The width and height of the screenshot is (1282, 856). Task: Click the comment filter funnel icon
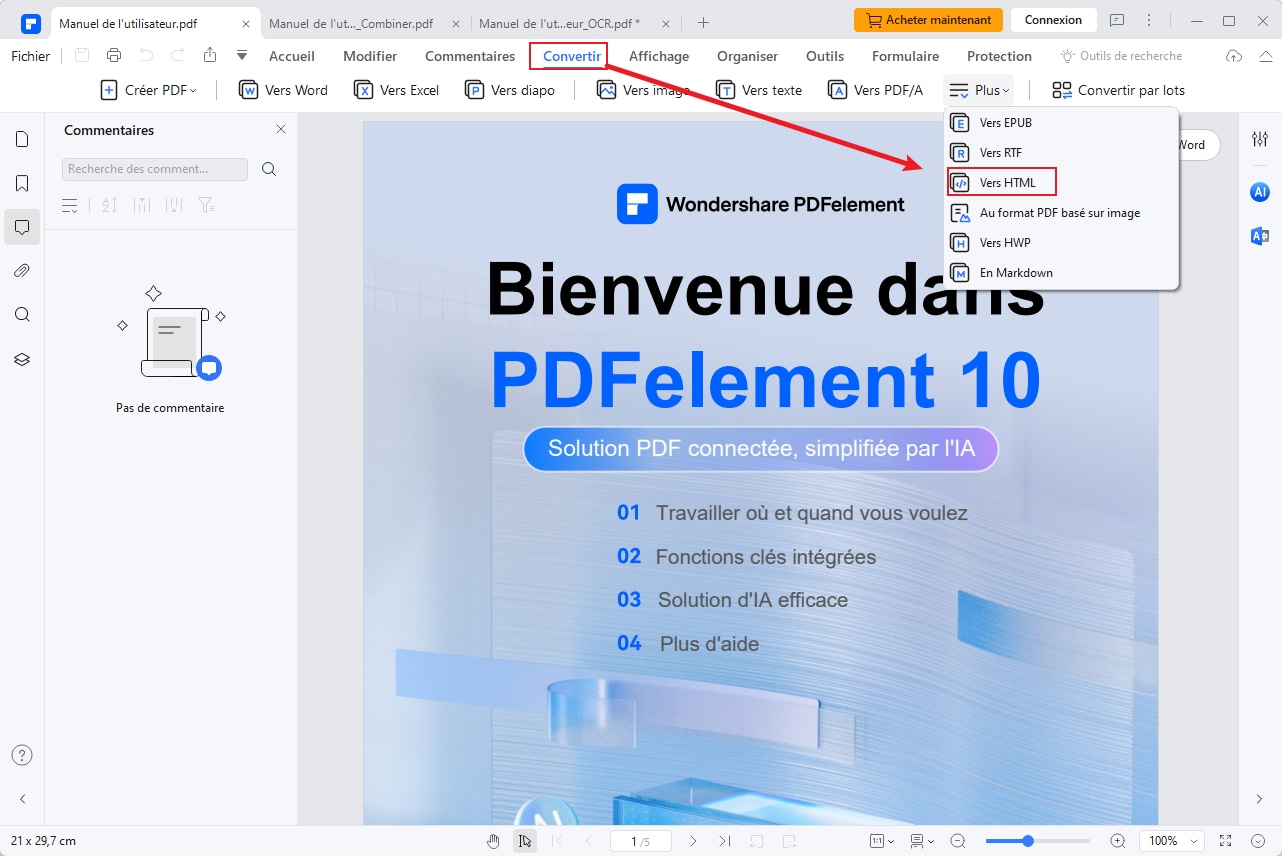[206, 205]
